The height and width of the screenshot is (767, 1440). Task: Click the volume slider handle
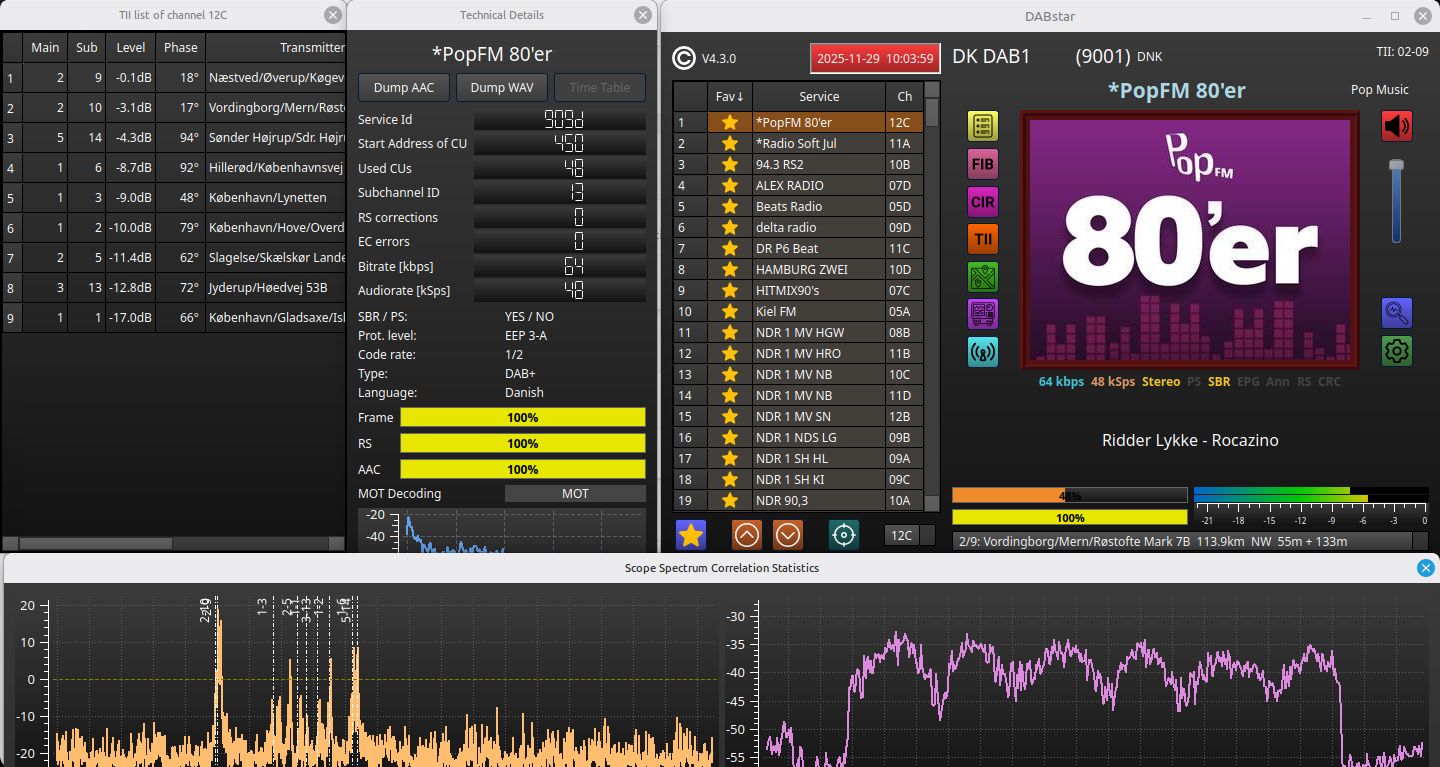click(1396, 165)
